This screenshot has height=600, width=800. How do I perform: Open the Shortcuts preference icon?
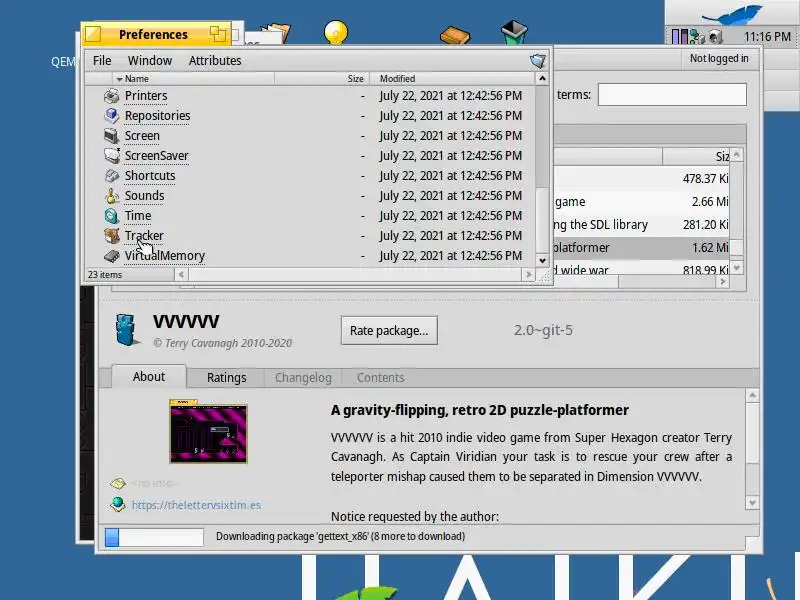tap(111, 176)
